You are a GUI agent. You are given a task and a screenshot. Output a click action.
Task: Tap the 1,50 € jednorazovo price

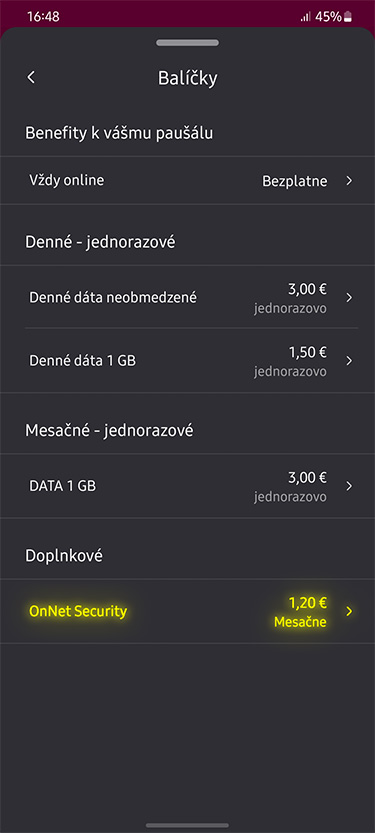pos(290,361)
